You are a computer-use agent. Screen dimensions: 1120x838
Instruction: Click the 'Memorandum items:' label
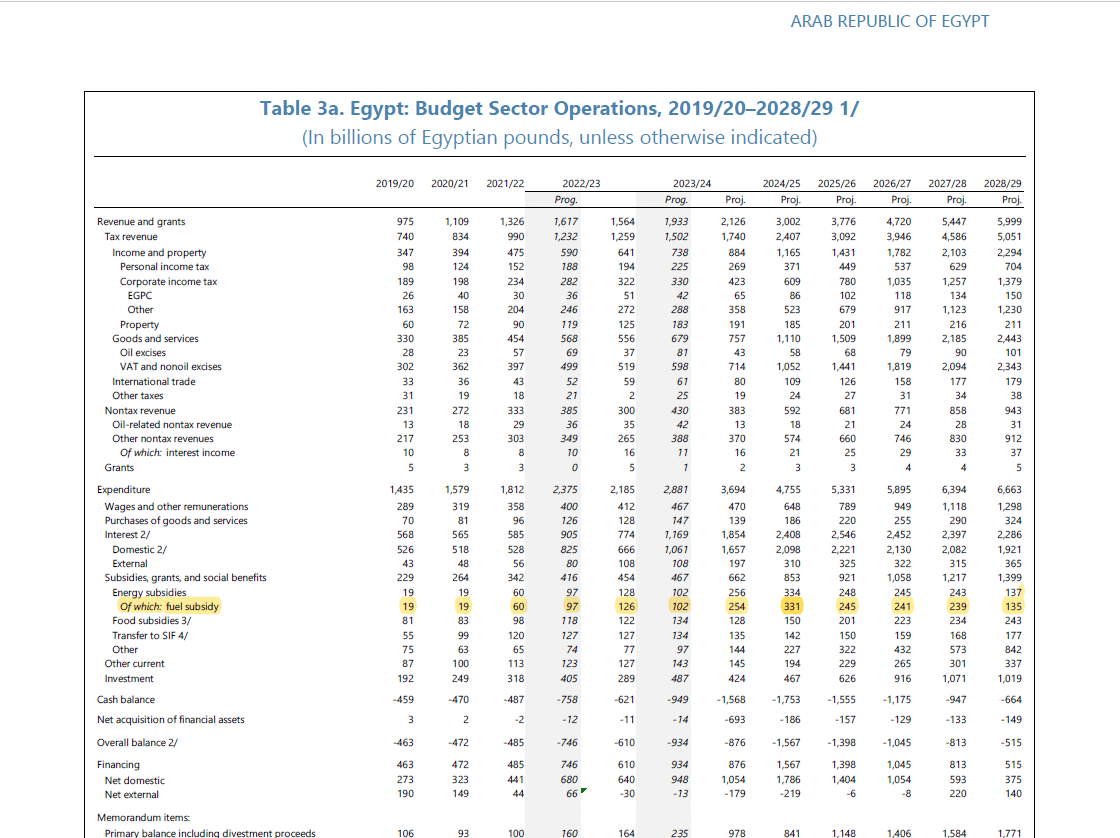(143, 817)
